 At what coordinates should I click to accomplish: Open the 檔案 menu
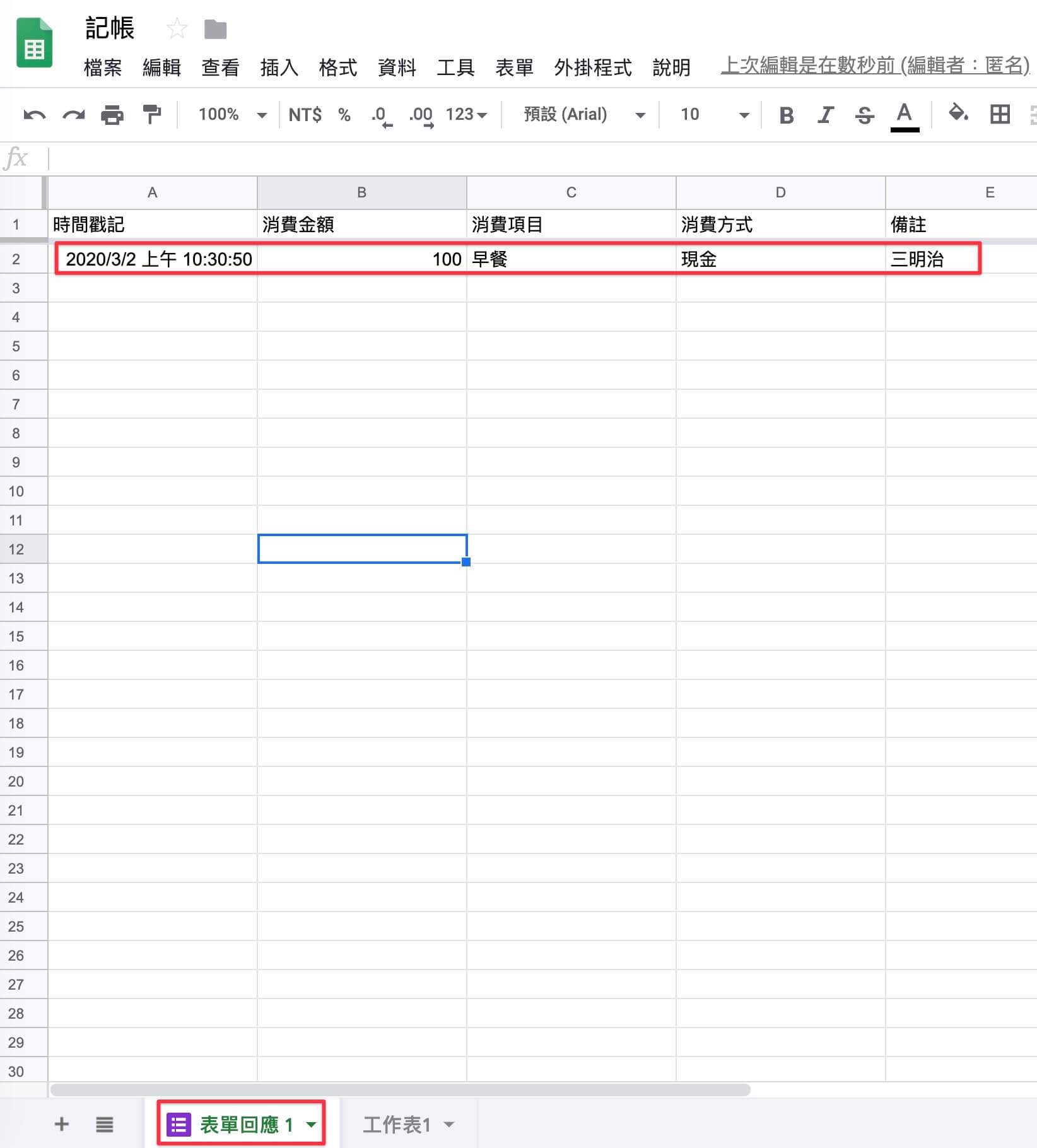103,67
